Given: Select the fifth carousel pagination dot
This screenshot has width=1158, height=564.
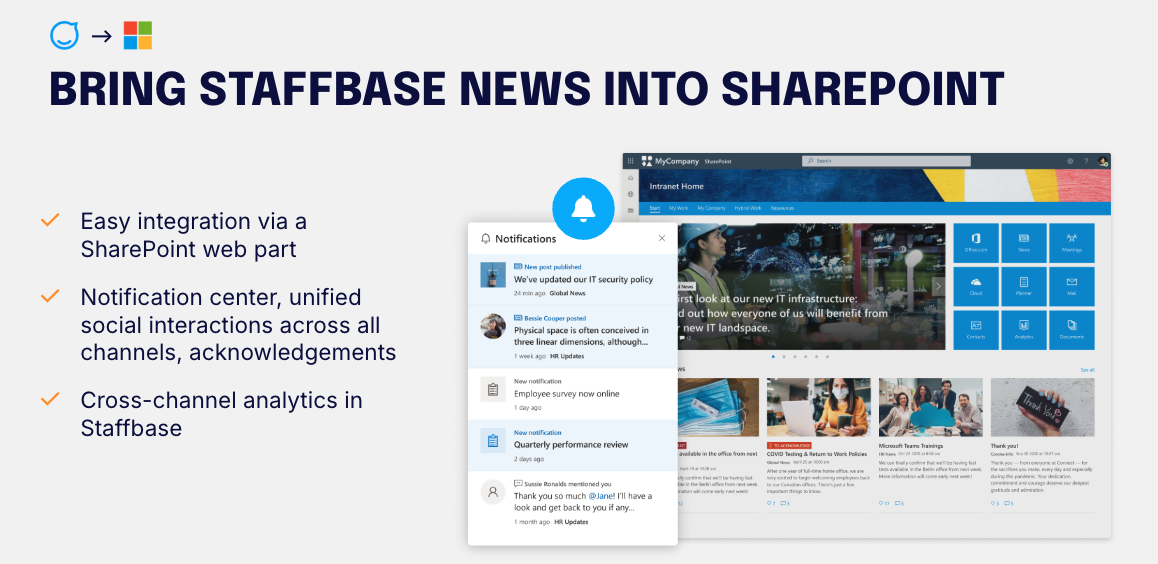Looking at the screenshot, I should (816, 357).
